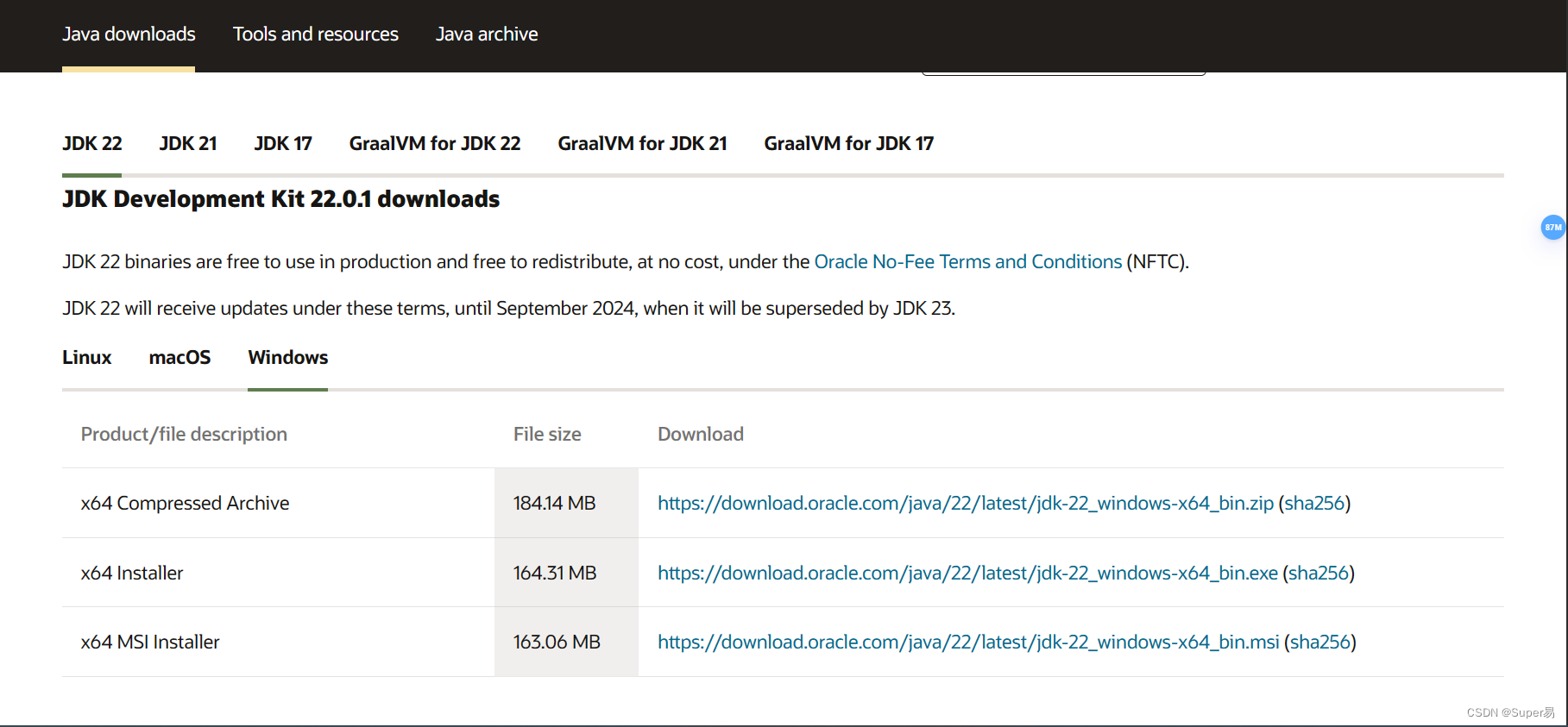This screenshot has width=1568, height=727.
Task: Click the 184.14 MB file size cell
Action: [x=566, y=503]
